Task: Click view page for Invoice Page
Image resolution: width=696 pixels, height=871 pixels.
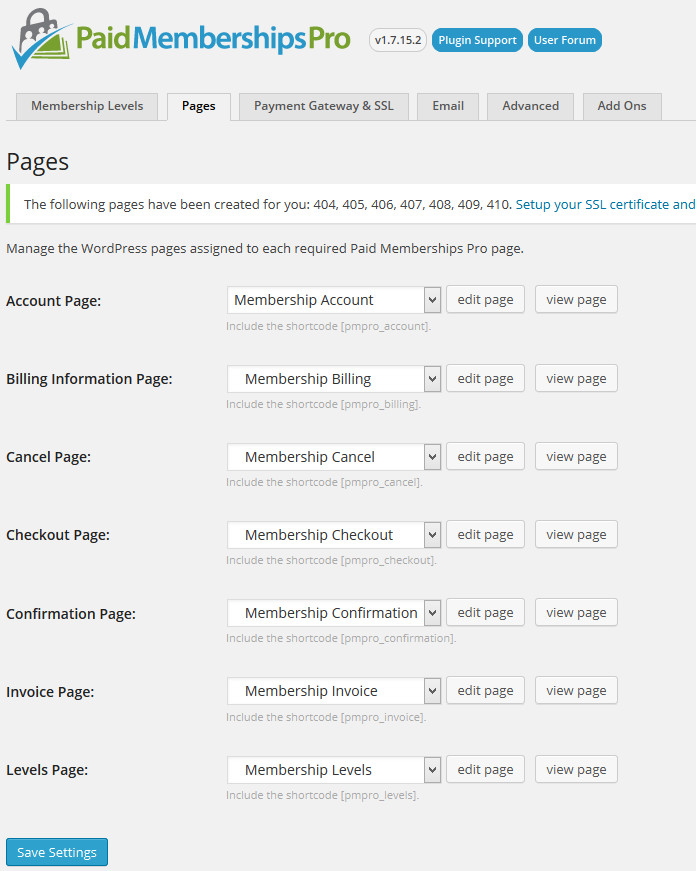Action: [576, 690]
